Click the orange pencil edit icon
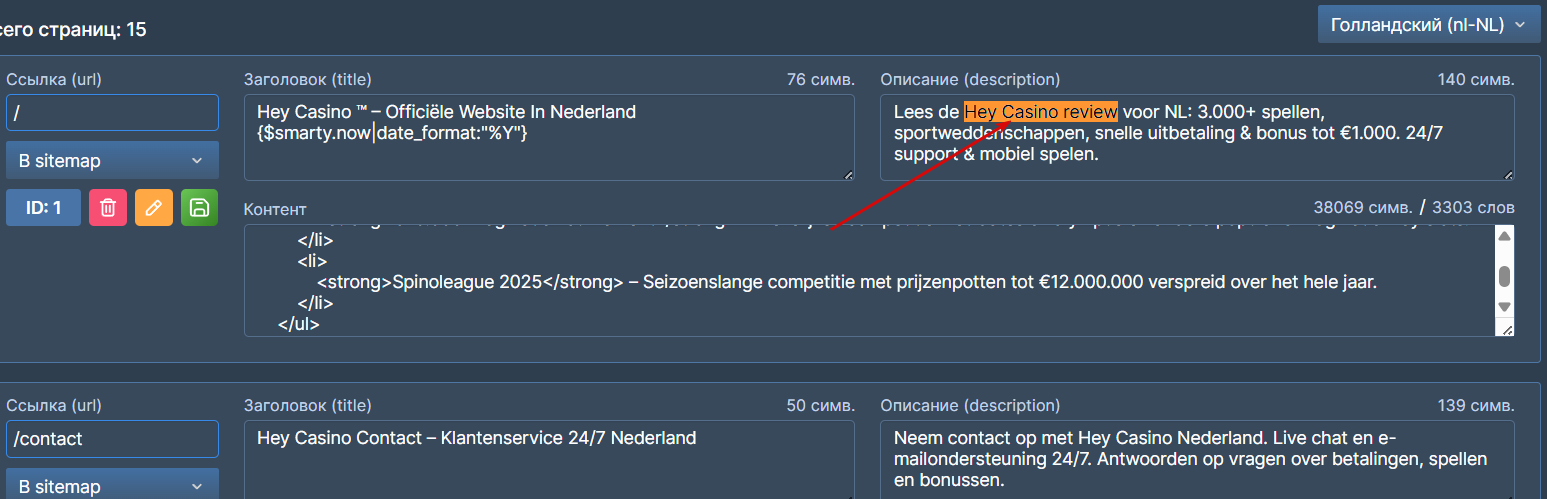The width and height of the screenshot is (1547, 499). pos(153,208)
